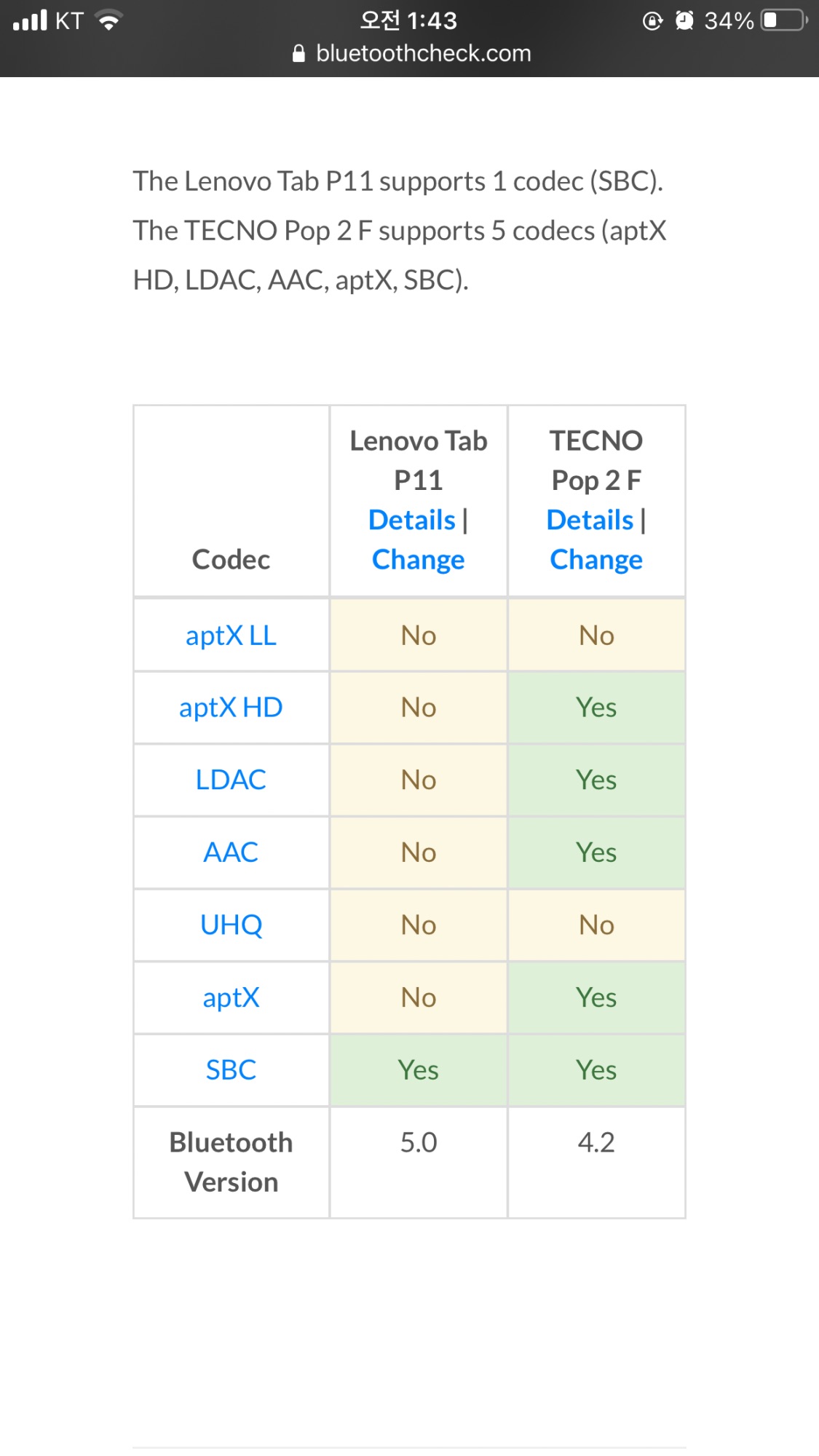The width and height of the screenshot is (819, 1456).
Task: Open the SBC codec link
Action: click(231, 1070)
